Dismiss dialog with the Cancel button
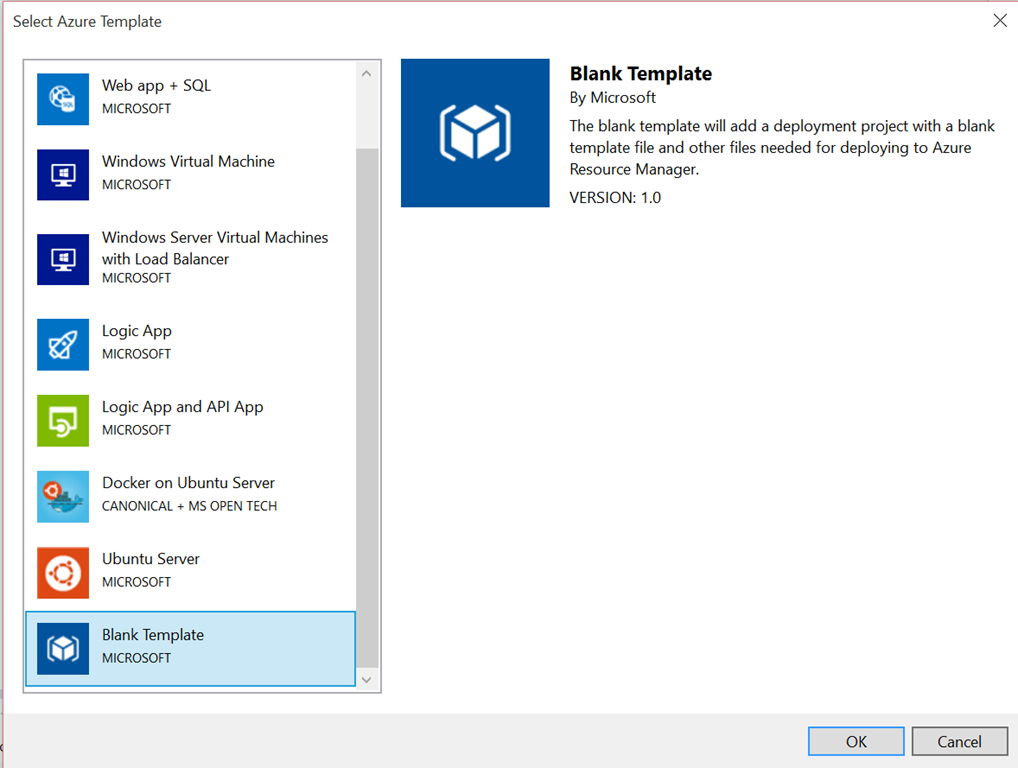The width and height of the screenshot is (1018, 768). [960, 741]
